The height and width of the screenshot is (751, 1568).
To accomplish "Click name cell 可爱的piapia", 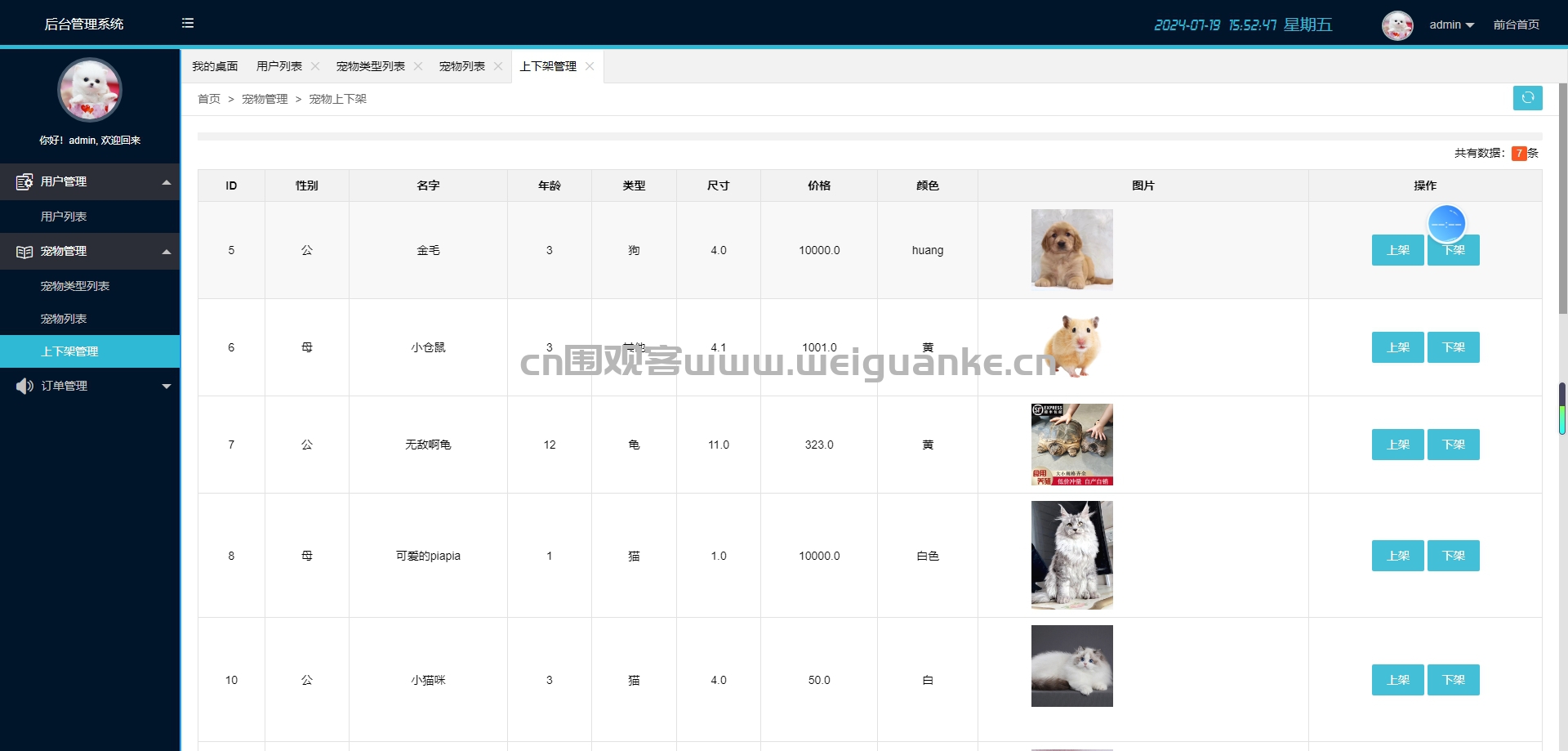I will click(x=428, y=556).
